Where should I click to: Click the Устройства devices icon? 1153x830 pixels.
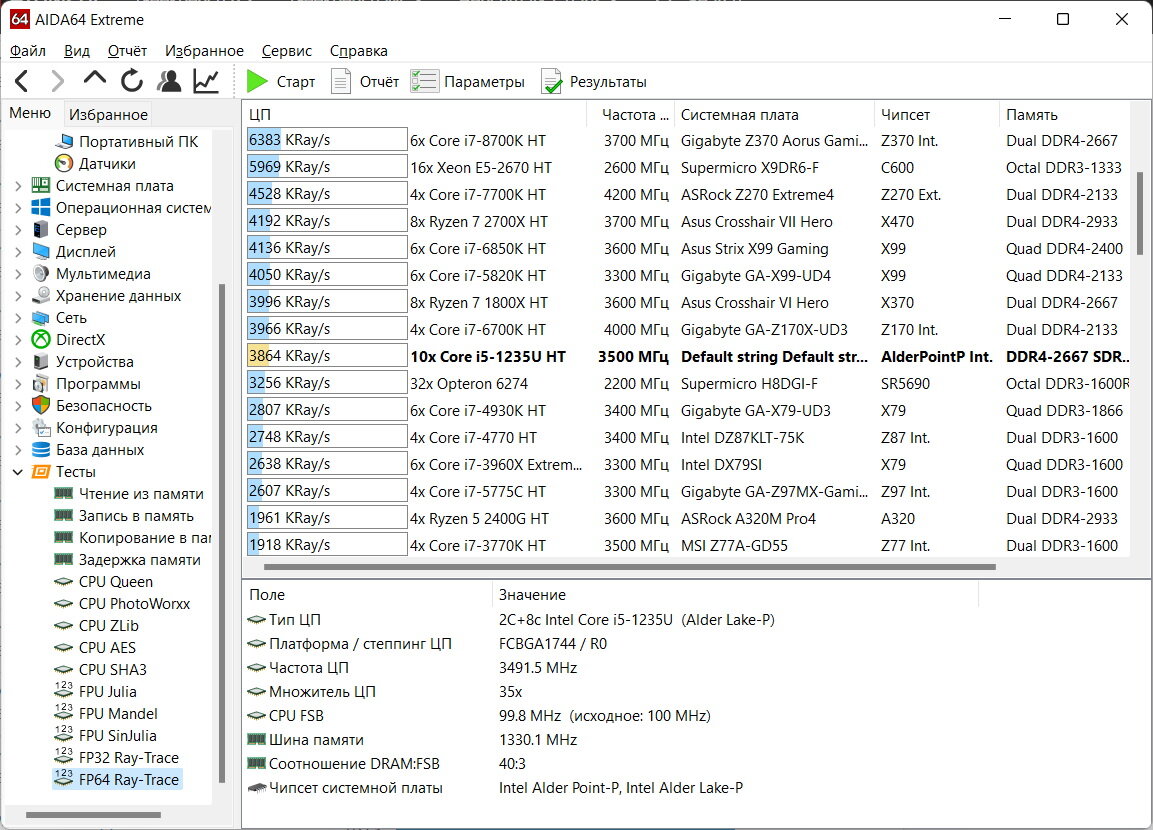pos(41,362)
